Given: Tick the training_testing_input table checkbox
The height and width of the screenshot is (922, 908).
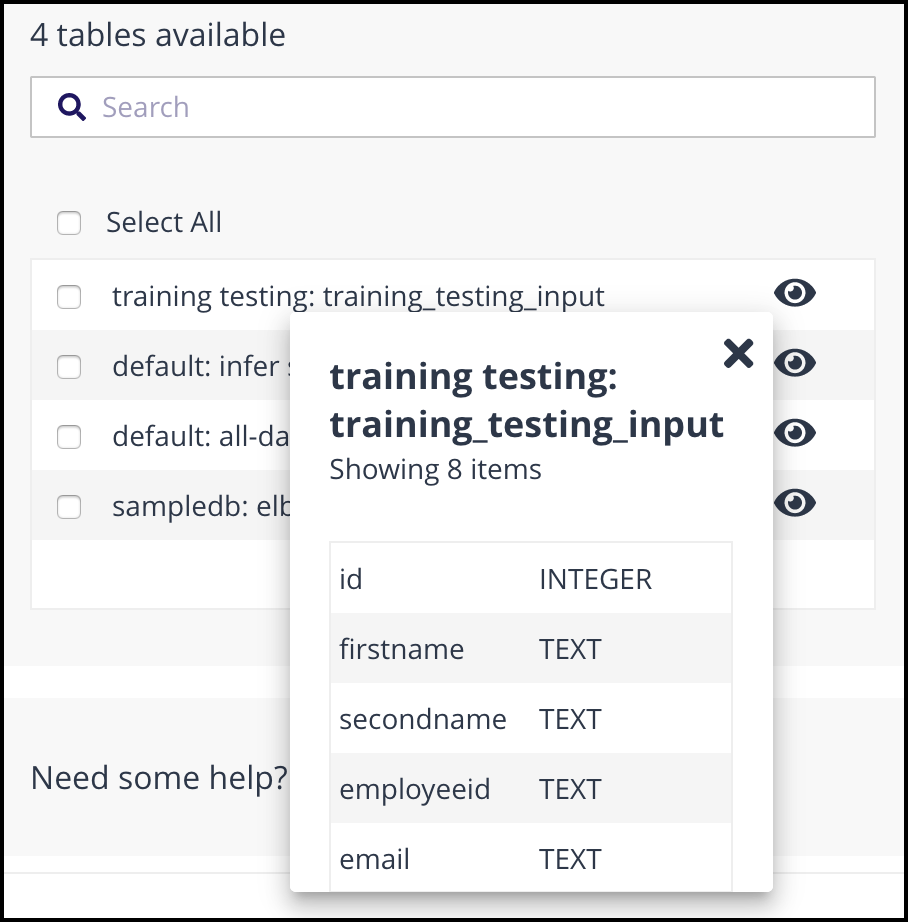Looking at the screenshot, I should pyautogui.click(x=69, y=297).
